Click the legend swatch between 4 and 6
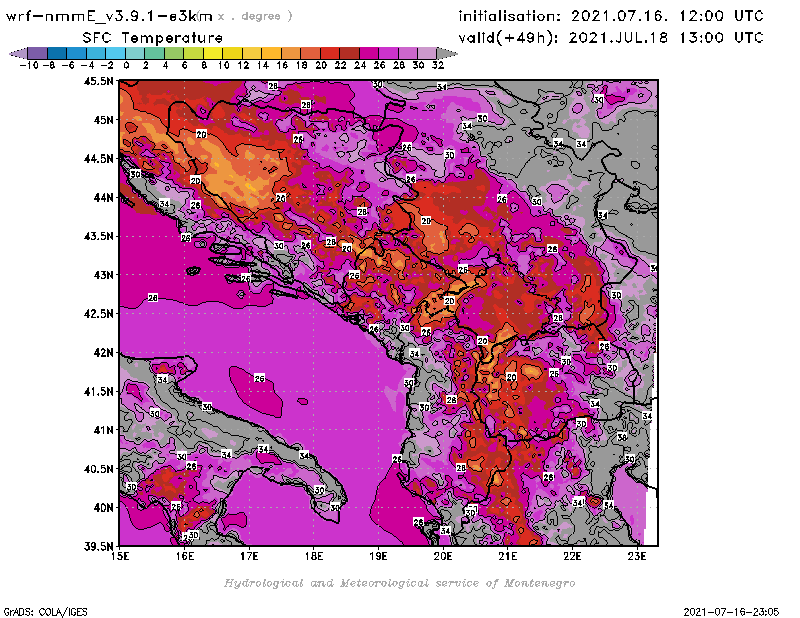The image size is (800, 618). (x=173, y=53)
